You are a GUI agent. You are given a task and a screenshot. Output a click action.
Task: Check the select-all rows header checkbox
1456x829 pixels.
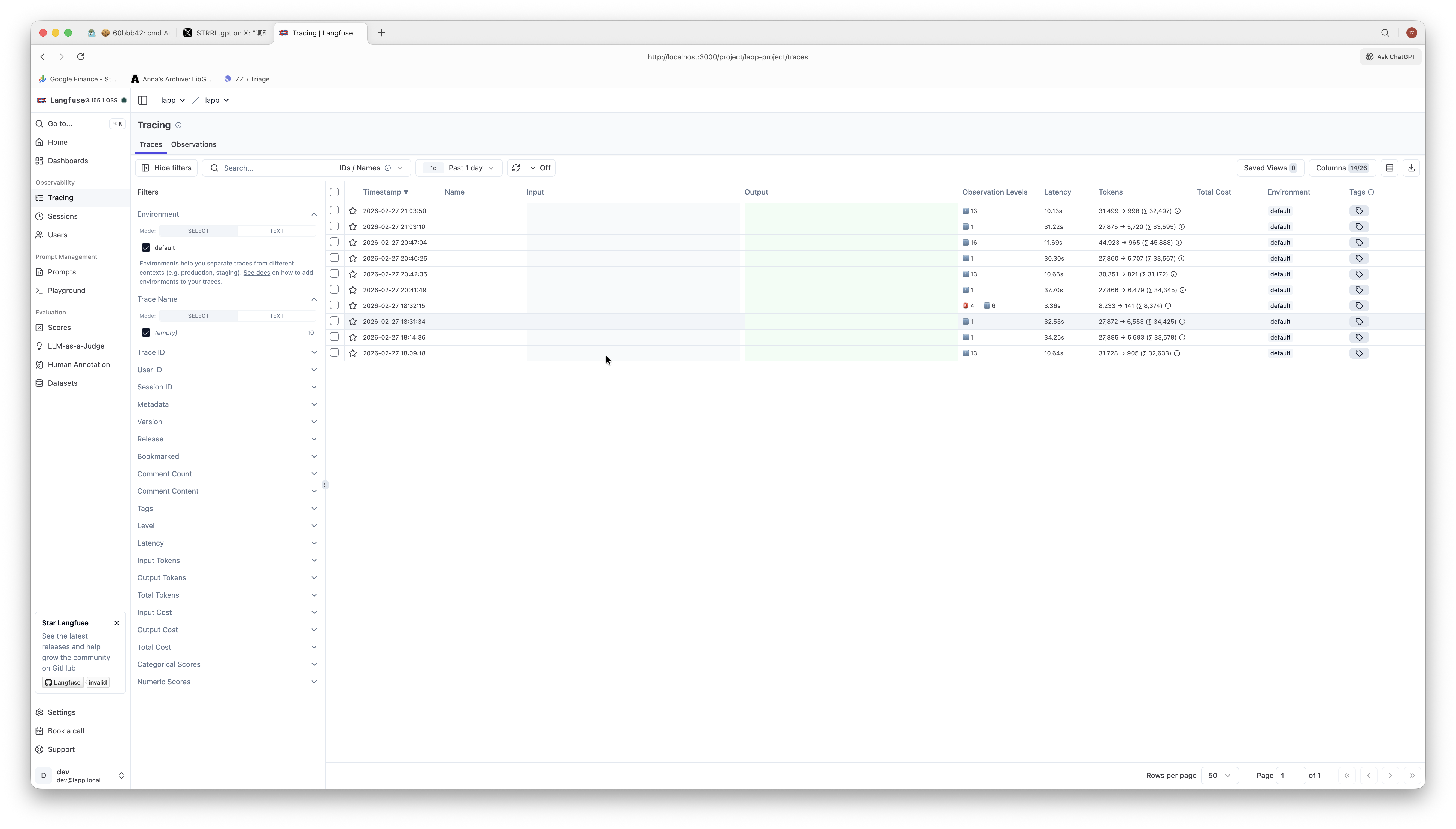point(334,192)
